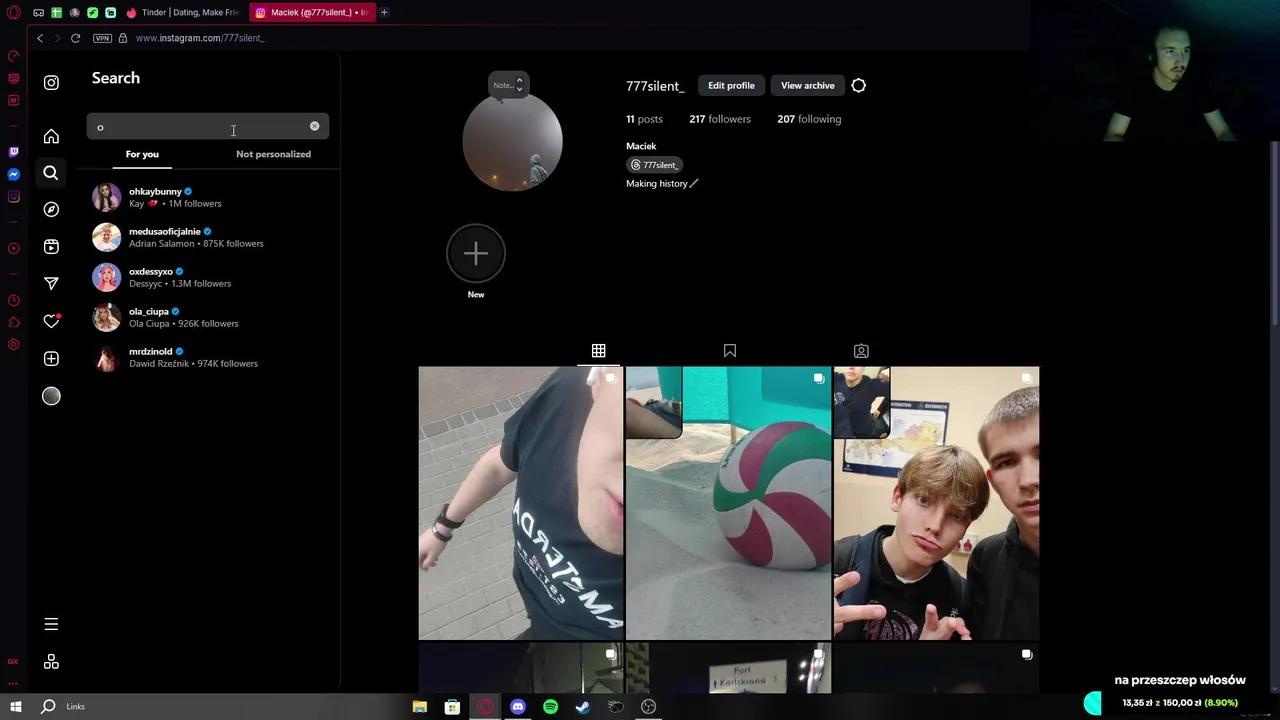Open Opera sidebar settings gear
The width and height of the screenshot is (1280, 720).
[13, 344]
